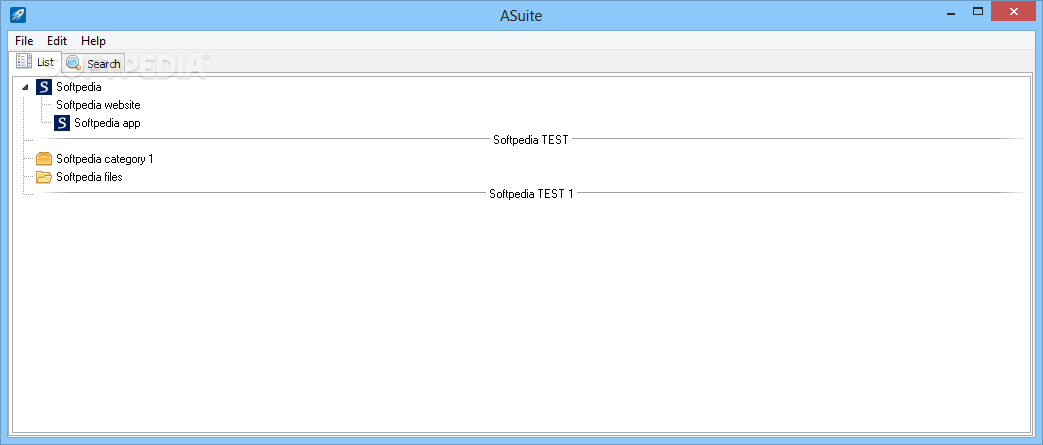Click the Softpedia category 1 folder icon
This screenshot has height=445, width=1043.
[44, 159]
